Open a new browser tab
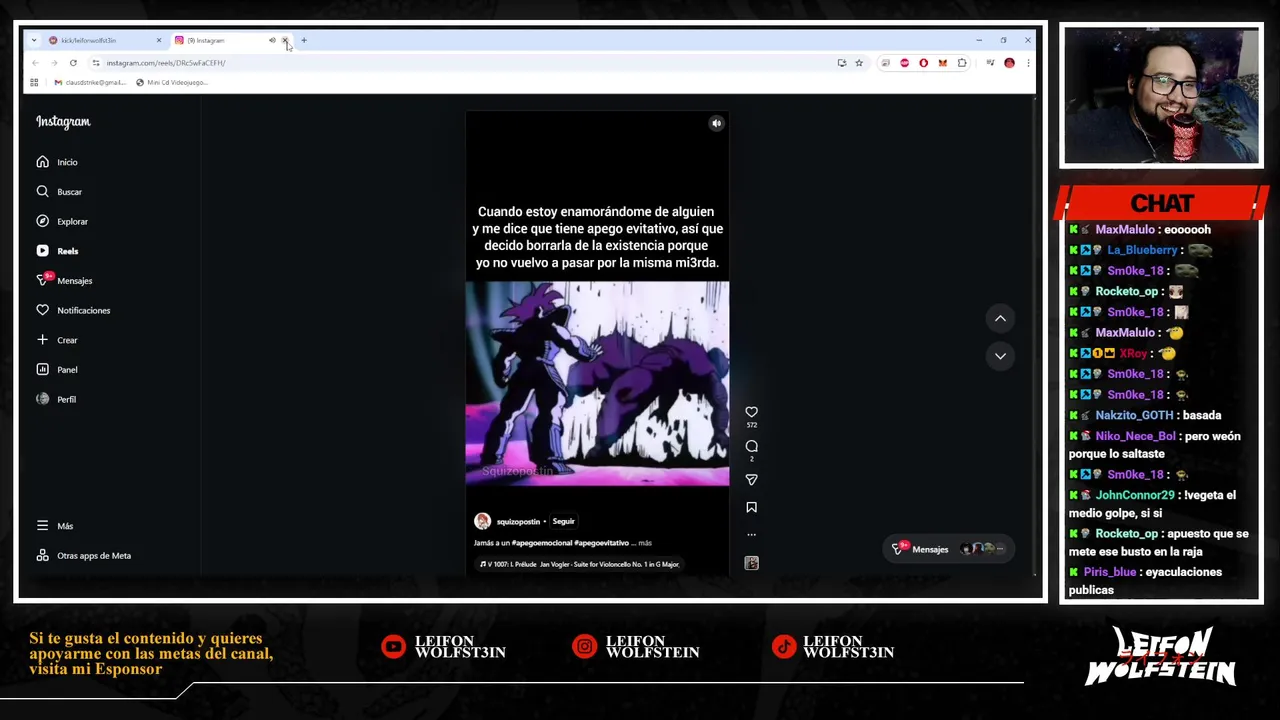The width and height of the screenshot is (1280, 720). click(x=304, y=40)
